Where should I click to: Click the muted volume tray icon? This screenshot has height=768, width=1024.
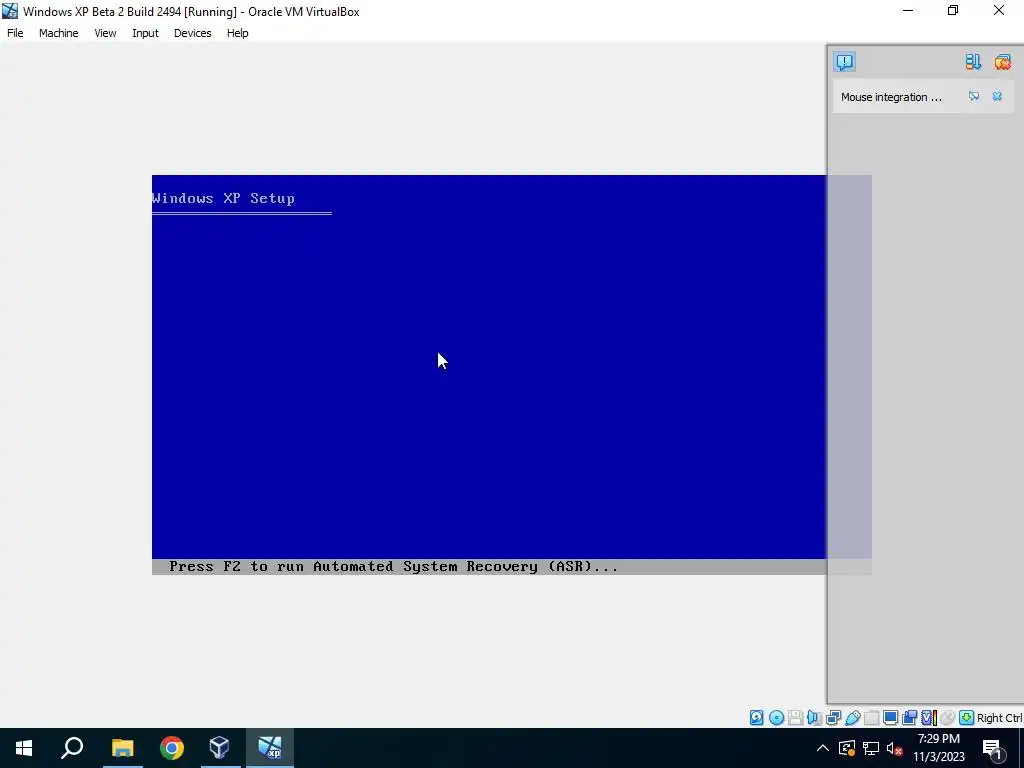[x=895, y=748]
